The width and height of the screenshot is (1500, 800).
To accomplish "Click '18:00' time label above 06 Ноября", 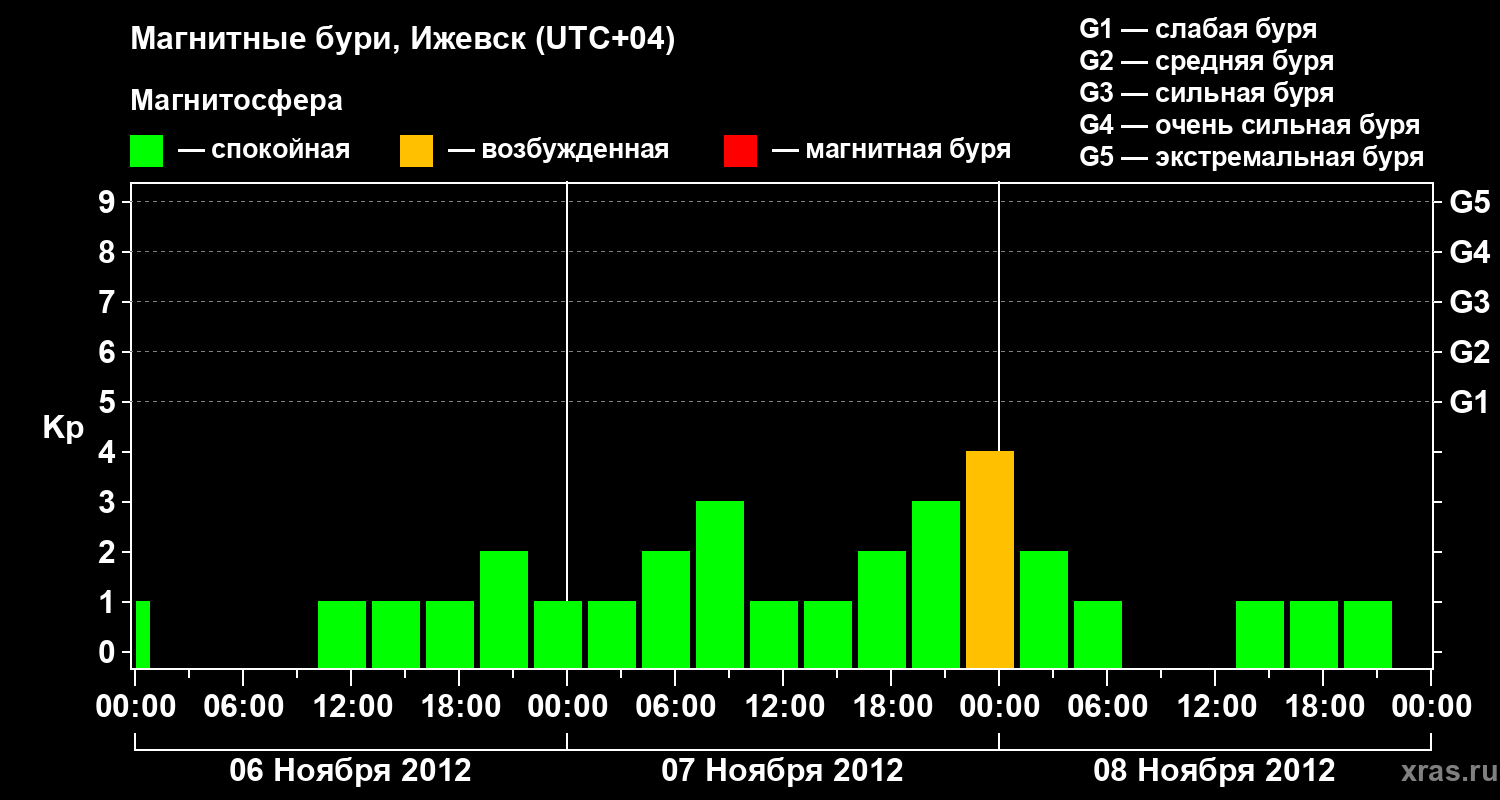I will [x=459, y=706].
